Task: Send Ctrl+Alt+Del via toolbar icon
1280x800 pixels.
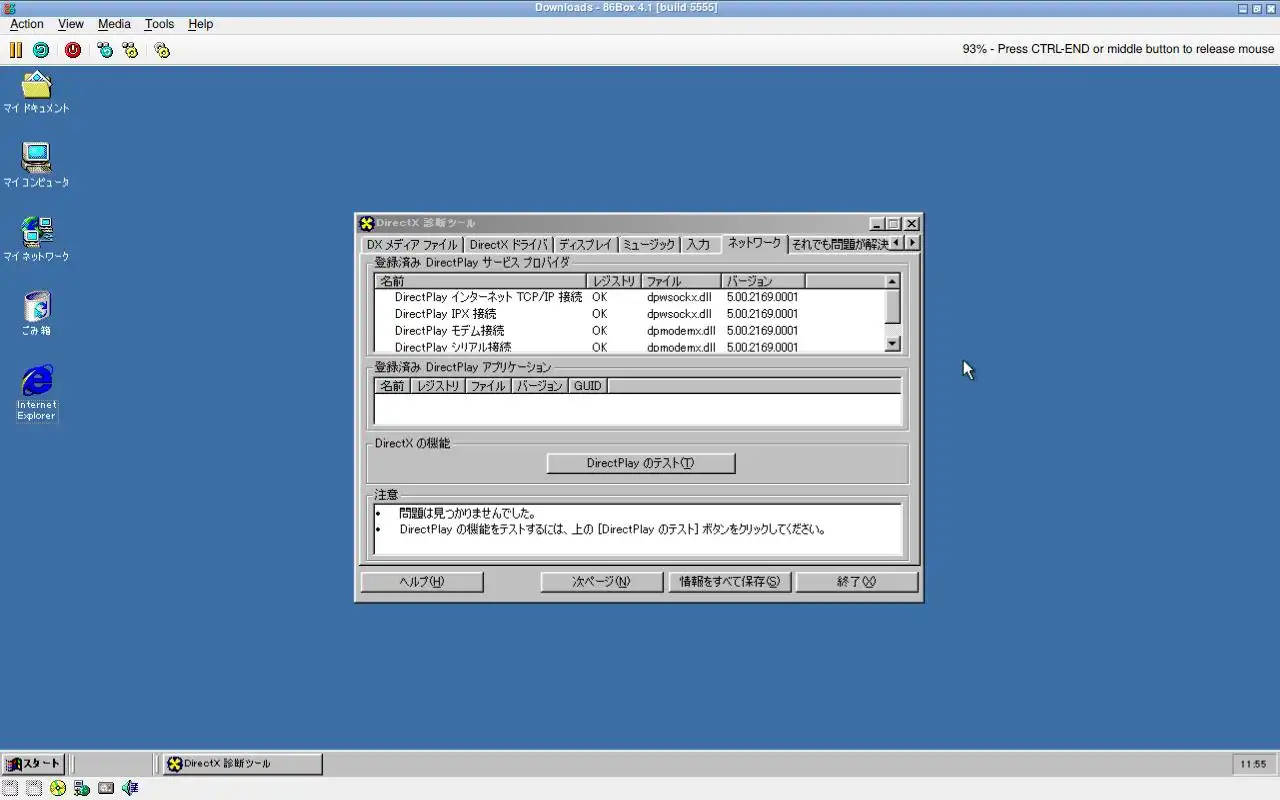Action: [105, 49]
